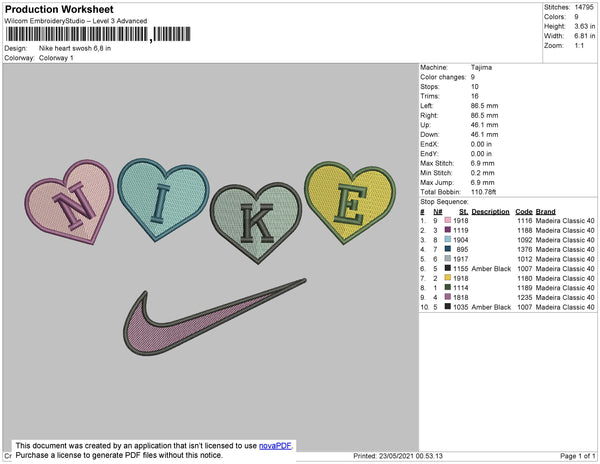Click the 'Description' column header
Screen dimensions: 600x464
(491, 212)
